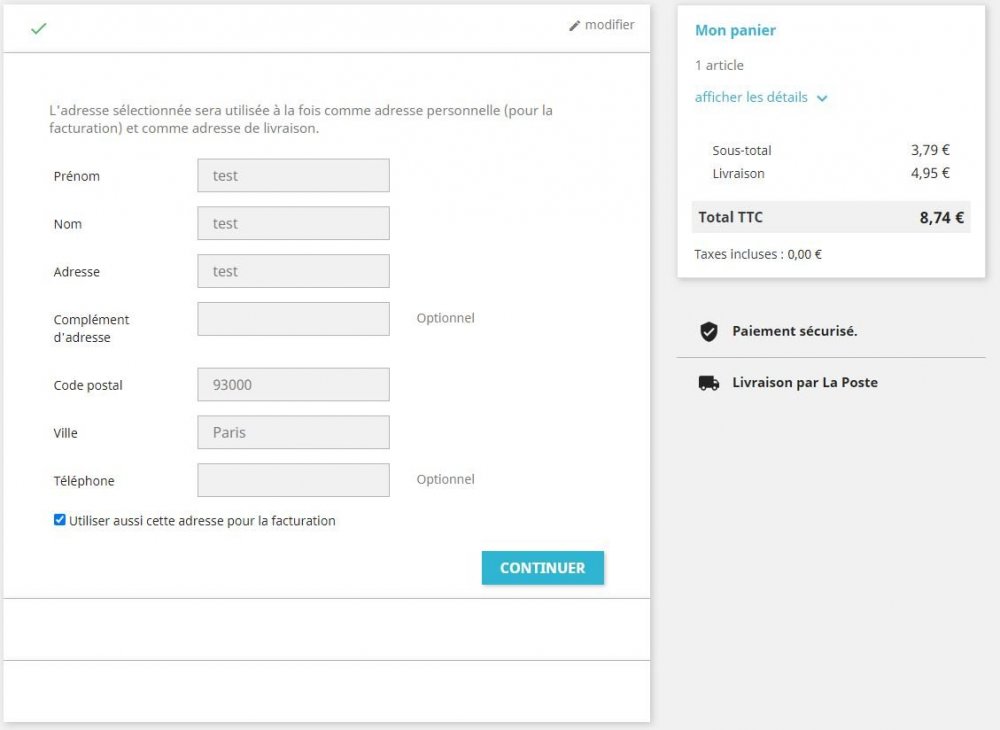Image resolution: width=1000 pixels, height=730 pixels.
Task: Focus the Code postal field
Action: click(293, 385)
